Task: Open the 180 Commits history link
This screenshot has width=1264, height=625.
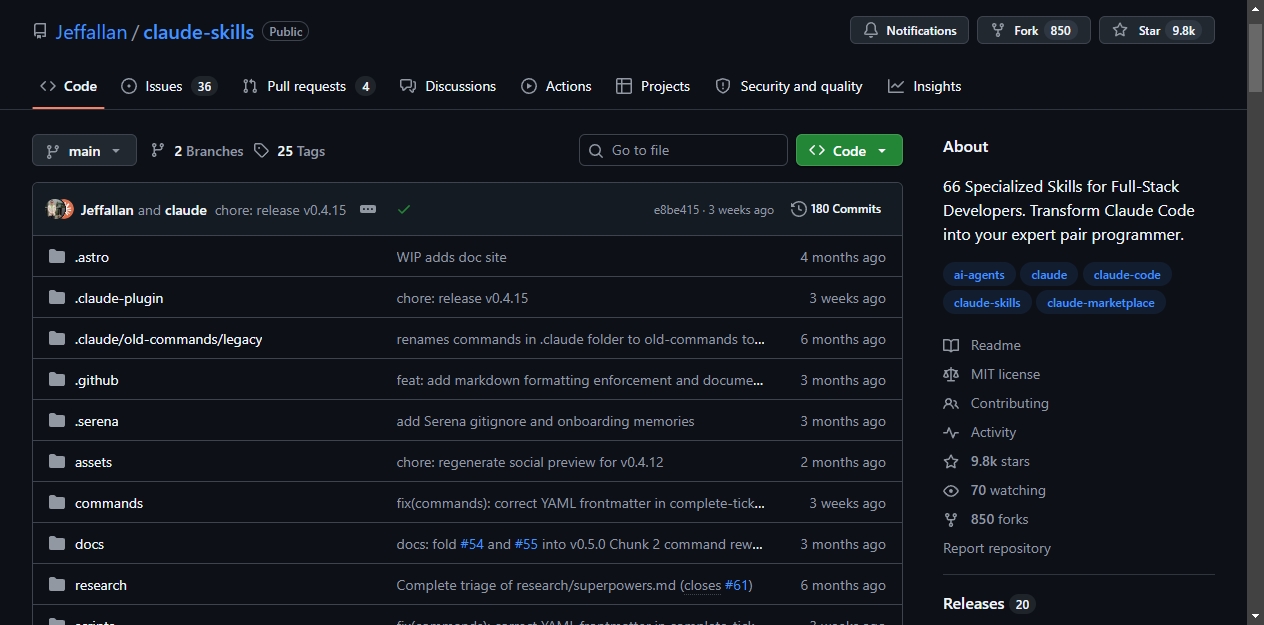Action: point(836,209)
